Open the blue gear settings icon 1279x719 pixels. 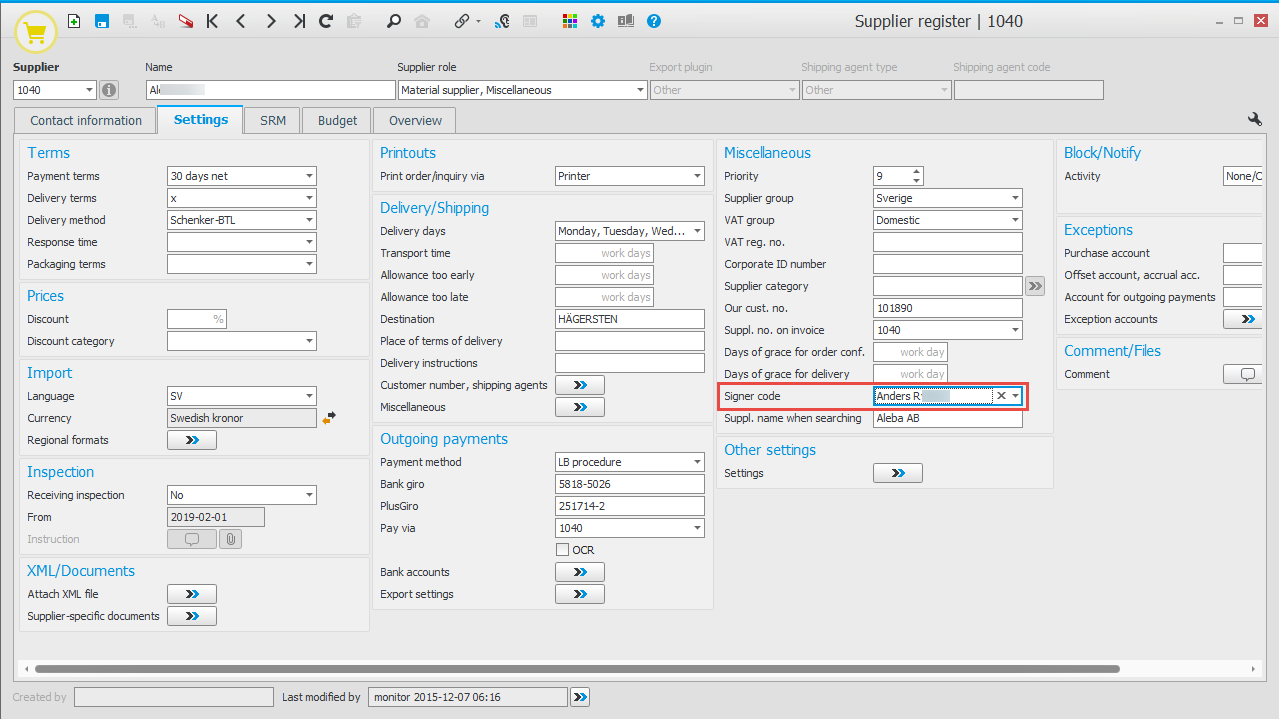[598, 21]
